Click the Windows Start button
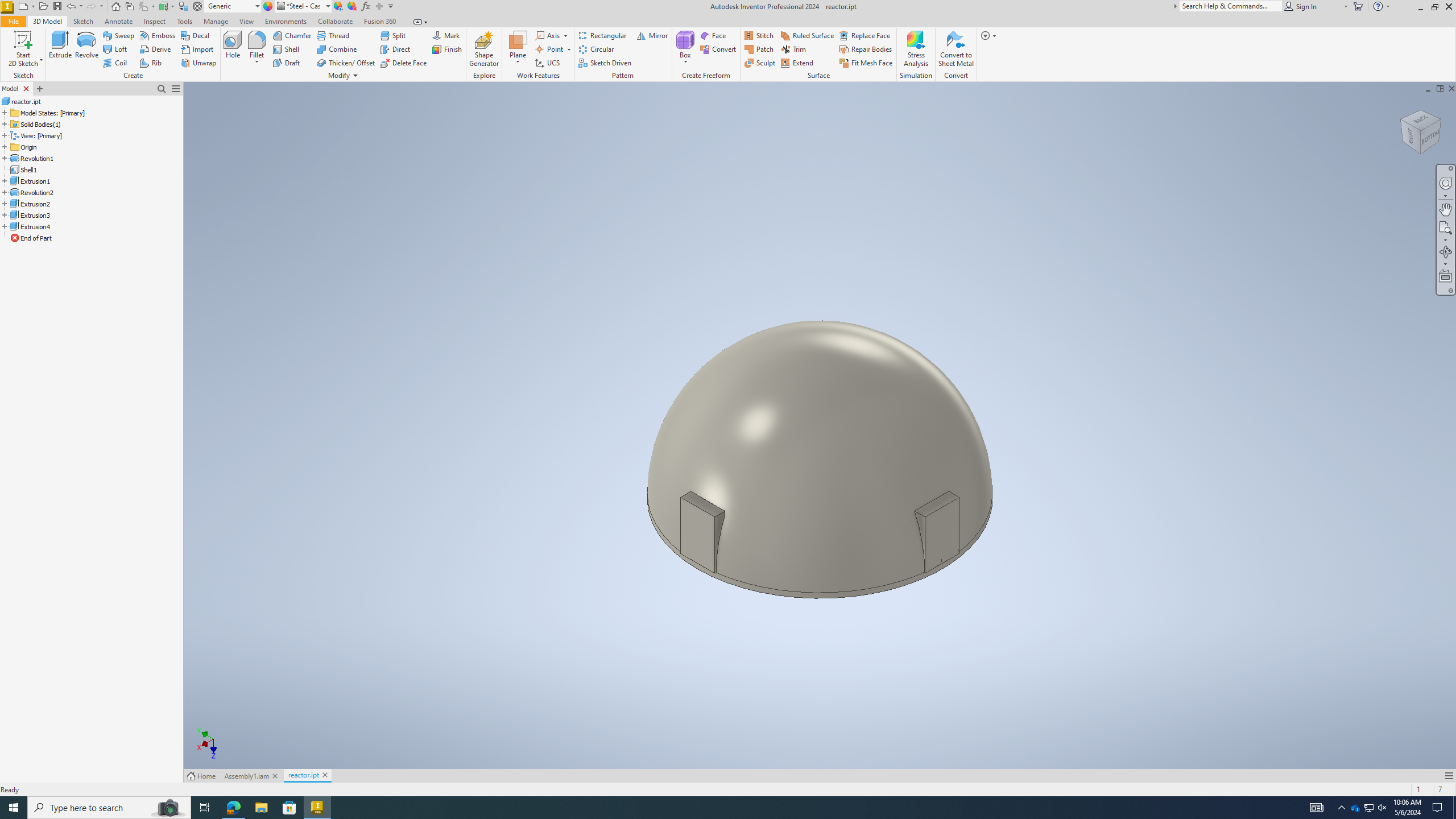 pyautogui.click(x=14, y=808)
